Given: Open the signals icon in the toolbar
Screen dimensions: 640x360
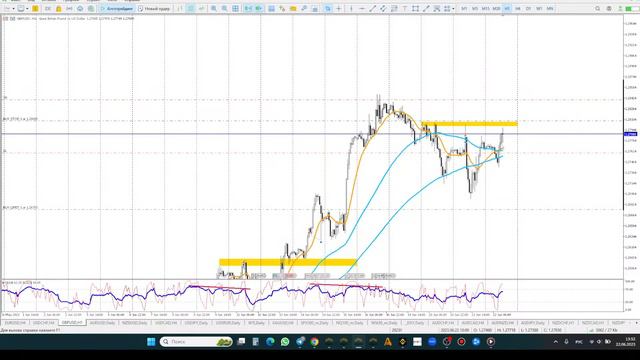Looking at the screenshot, I should coord(69,9).
